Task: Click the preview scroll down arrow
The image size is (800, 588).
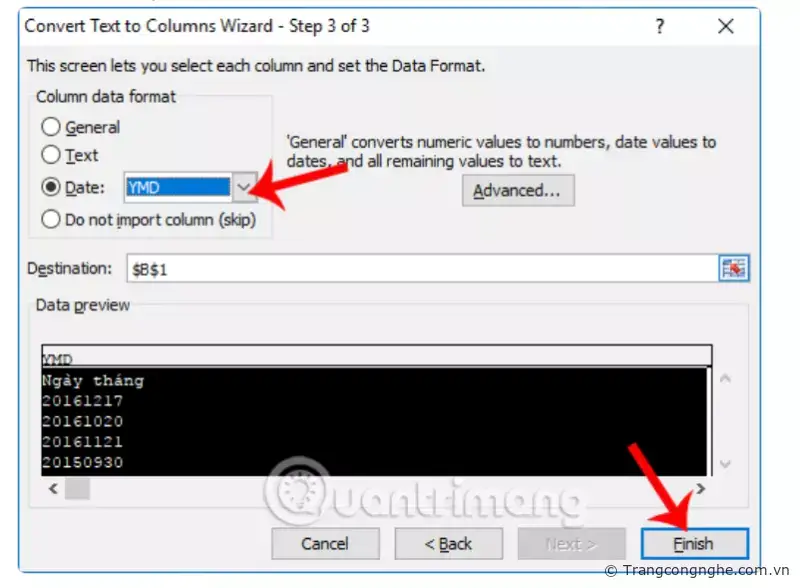Action: pyautogui.click(x=725, y=464)
